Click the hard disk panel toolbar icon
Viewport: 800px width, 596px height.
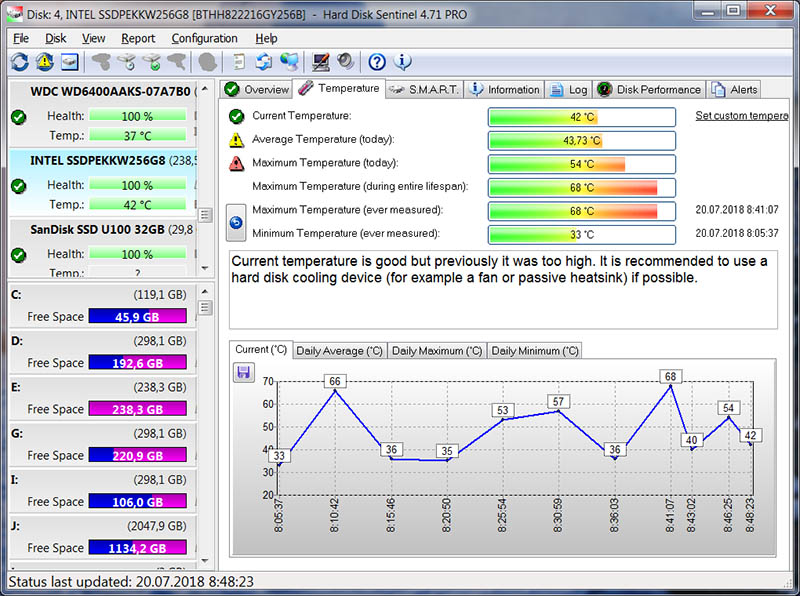69,62
